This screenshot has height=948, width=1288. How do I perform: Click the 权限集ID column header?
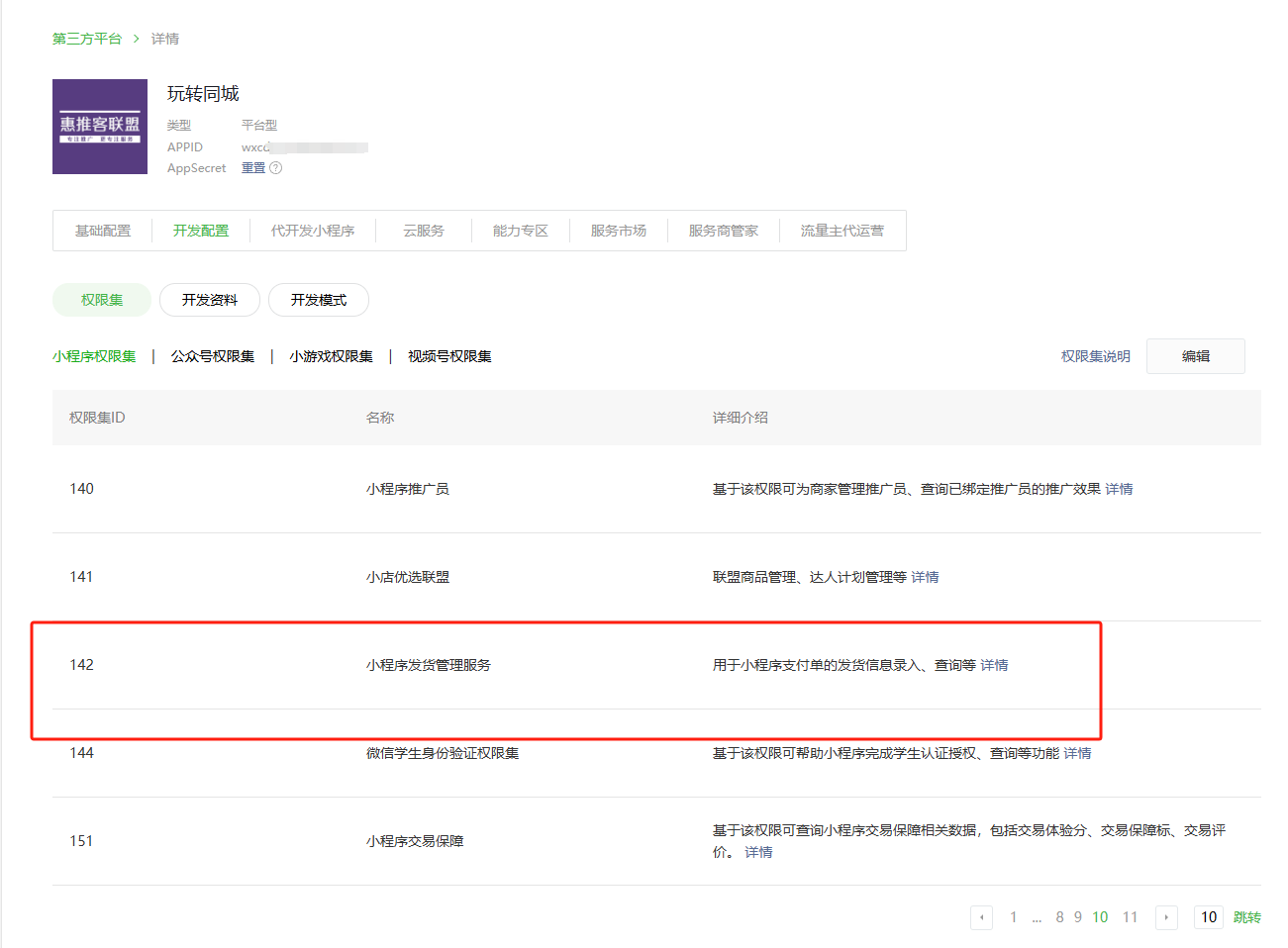(x=97, y=418)
